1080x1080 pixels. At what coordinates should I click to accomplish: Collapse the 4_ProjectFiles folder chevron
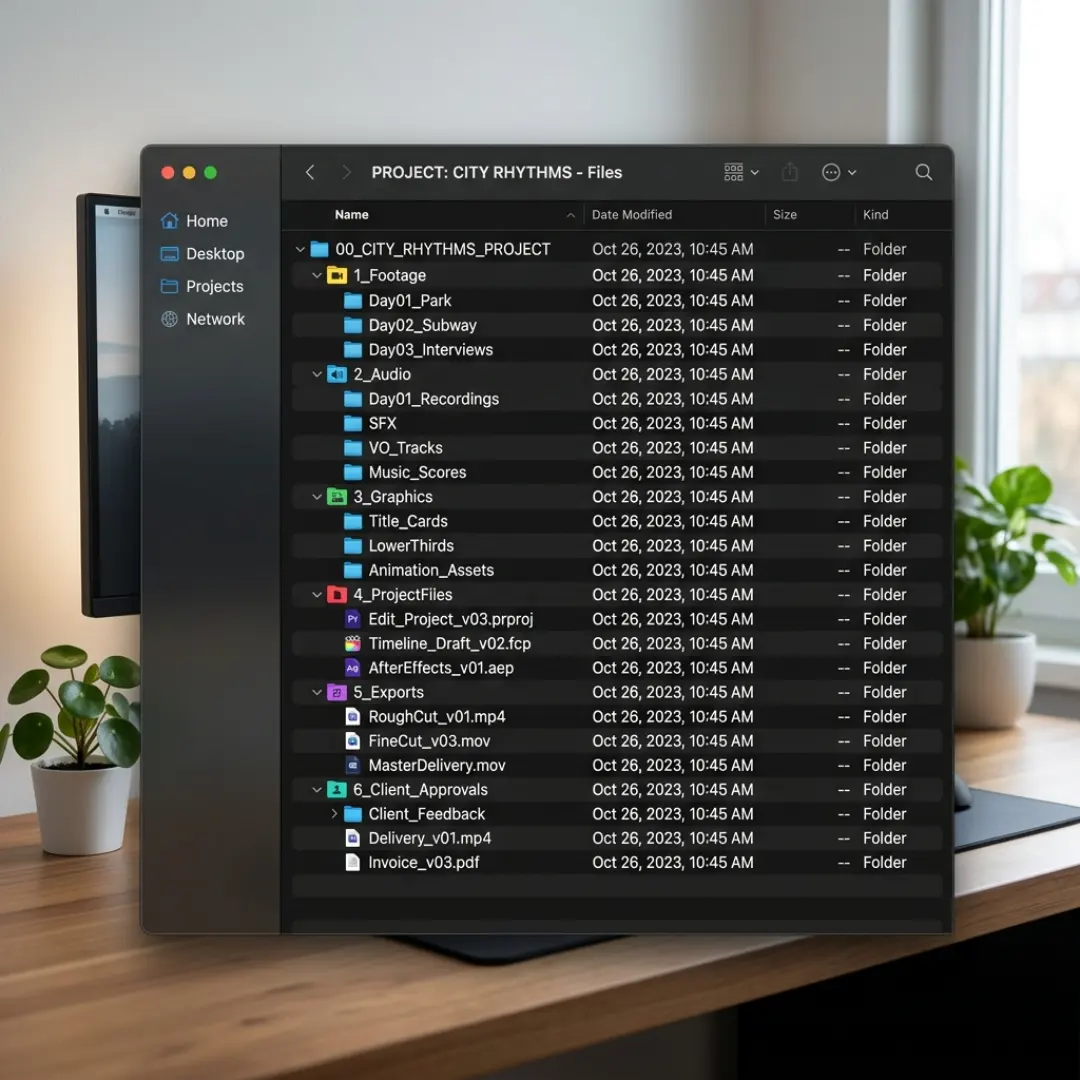click(317, 594)
